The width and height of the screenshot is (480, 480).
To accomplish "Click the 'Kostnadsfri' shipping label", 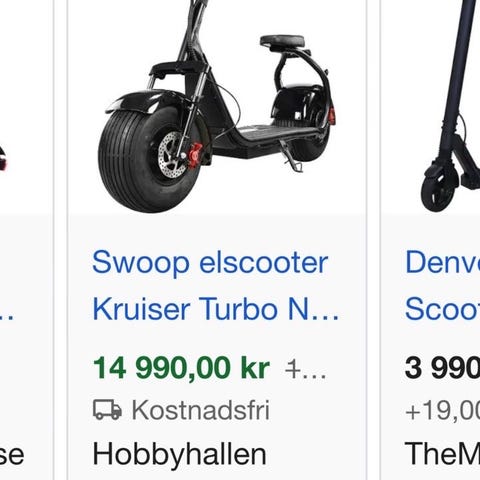I will point(200,410).
